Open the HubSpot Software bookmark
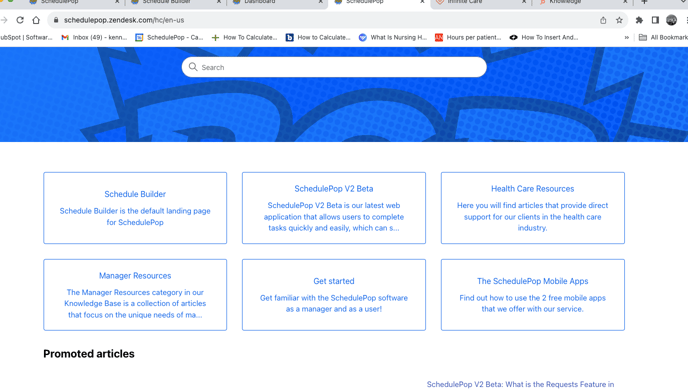The height and width of the screenshot is (390, 688). coord(26,38)
